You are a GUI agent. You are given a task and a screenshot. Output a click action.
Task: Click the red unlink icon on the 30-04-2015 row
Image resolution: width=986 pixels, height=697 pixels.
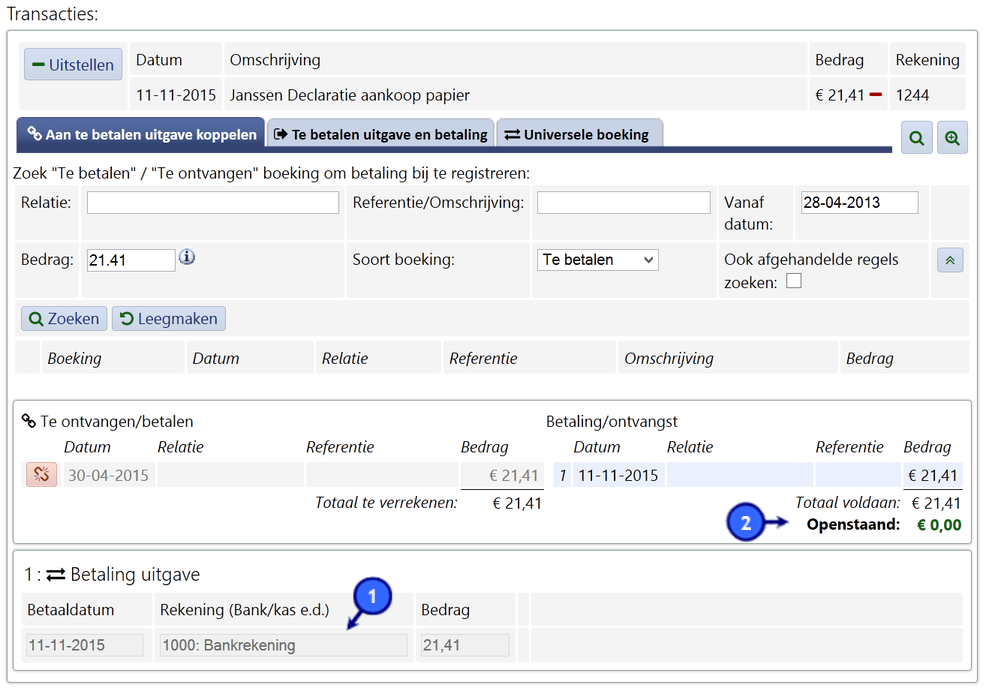(42, 475)
